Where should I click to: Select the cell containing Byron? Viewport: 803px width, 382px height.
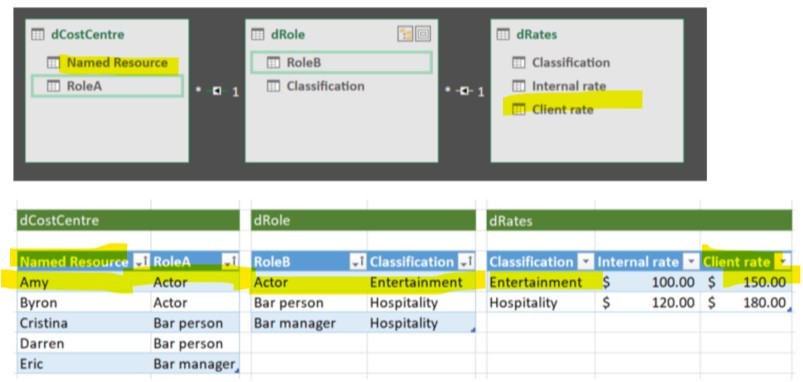(84, 303)
